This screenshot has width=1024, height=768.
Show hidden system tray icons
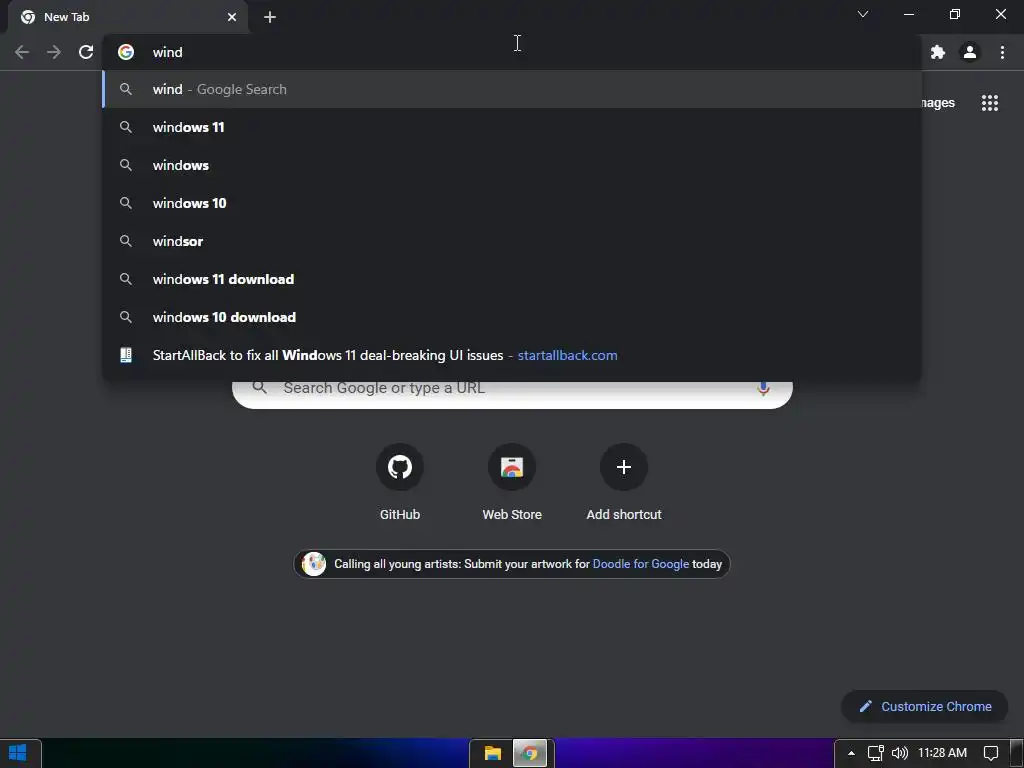coord(851,753)
